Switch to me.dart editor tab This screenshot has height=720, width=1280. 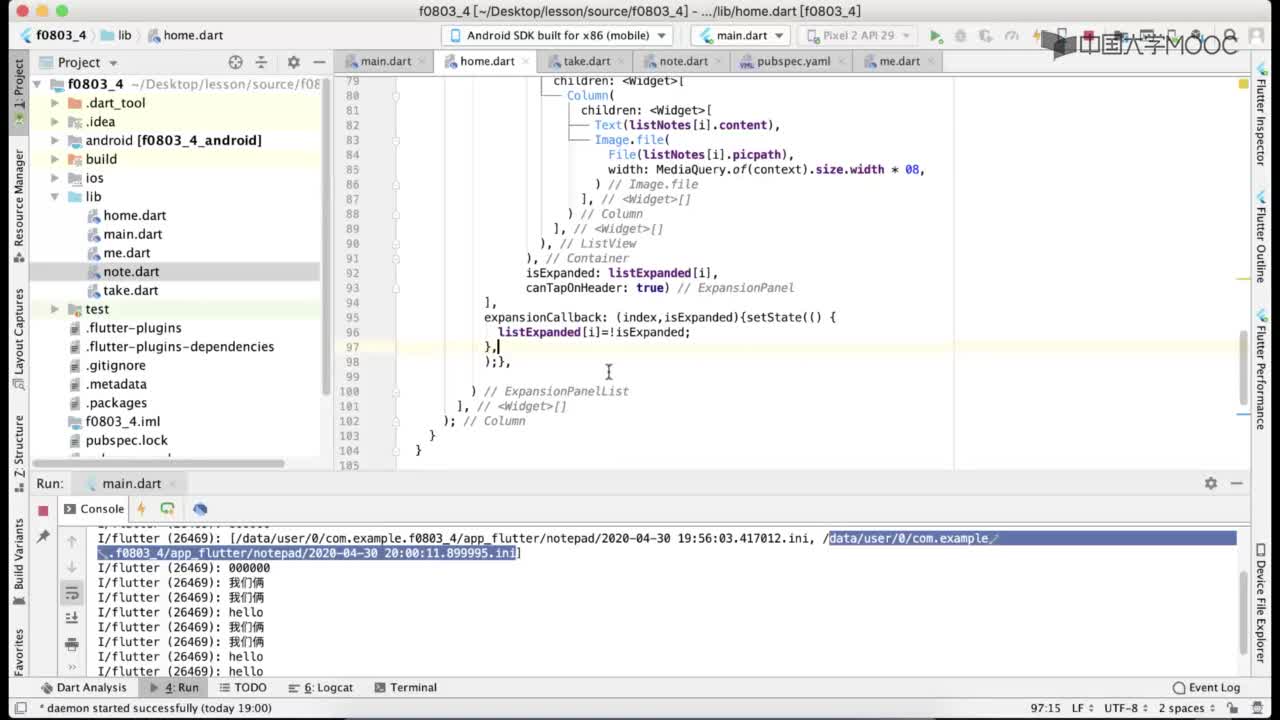click(899, 61)
